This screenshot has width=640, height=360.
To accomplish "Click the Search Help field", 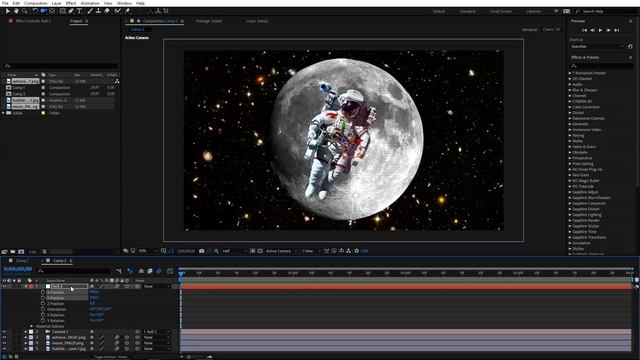I will (604, 11).
